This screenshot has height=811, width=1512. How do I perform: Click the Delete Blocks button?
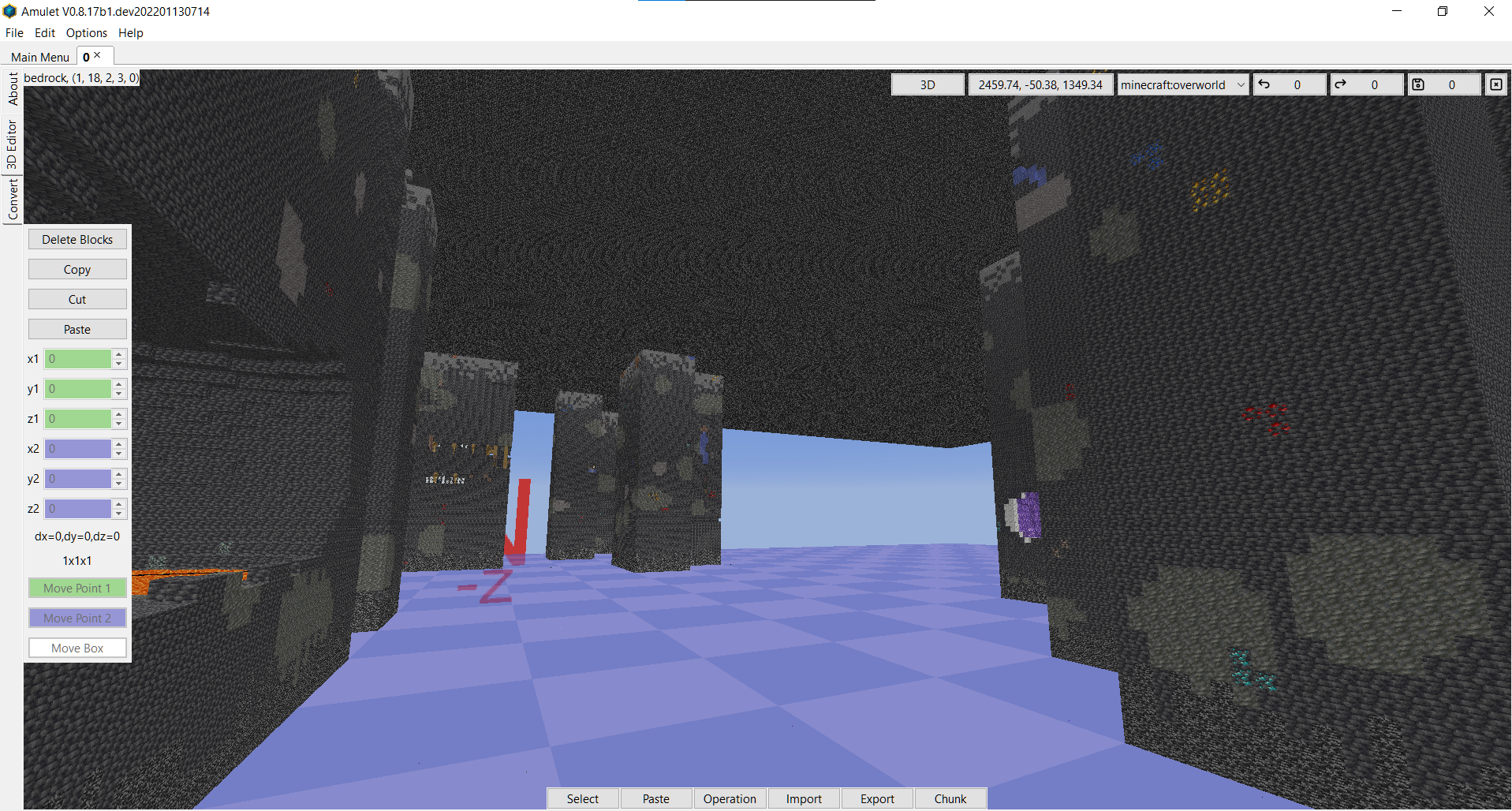[x=77, y=238]
